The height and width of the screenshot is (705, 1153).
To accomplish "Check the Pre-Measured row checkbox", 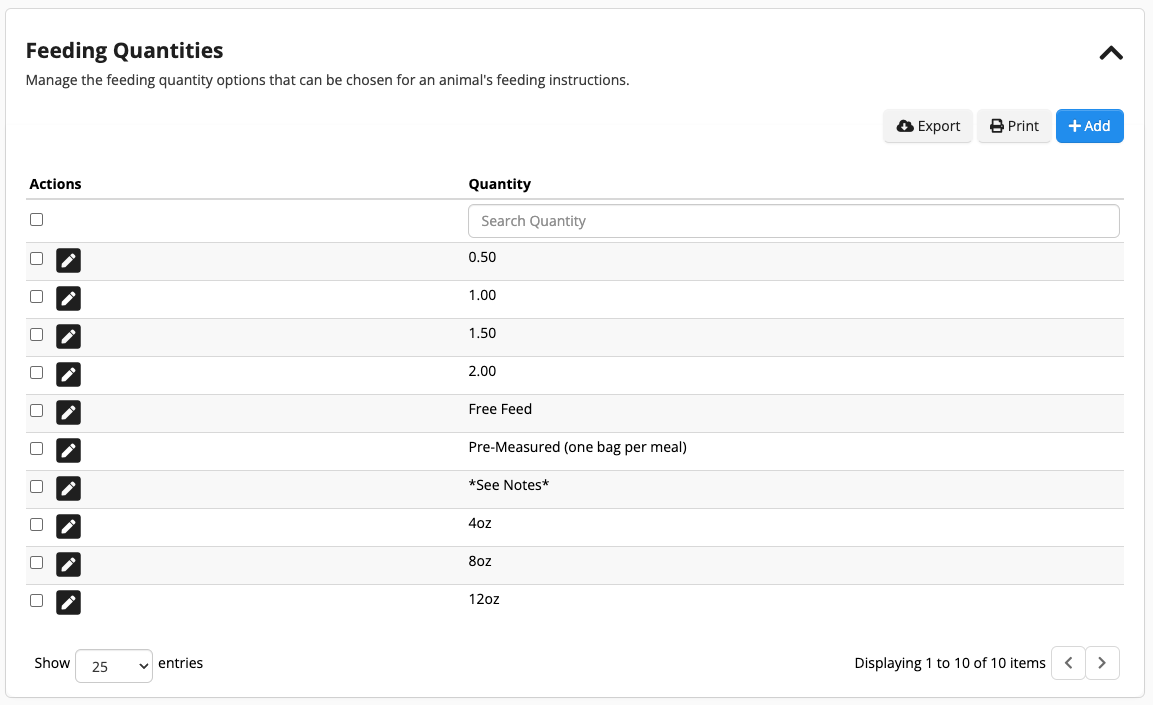I will click(37, 449).
